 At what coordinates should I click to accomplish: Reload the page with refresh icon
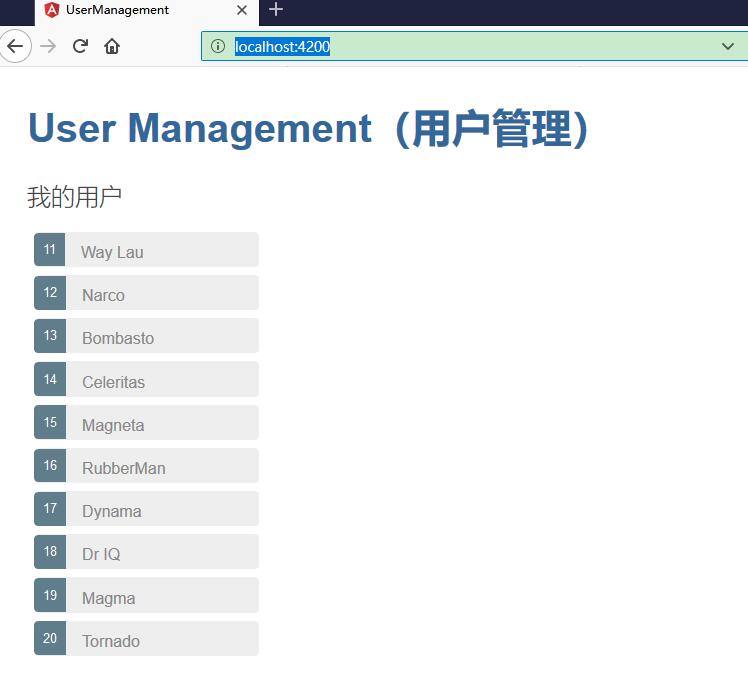tap(80, 46)
